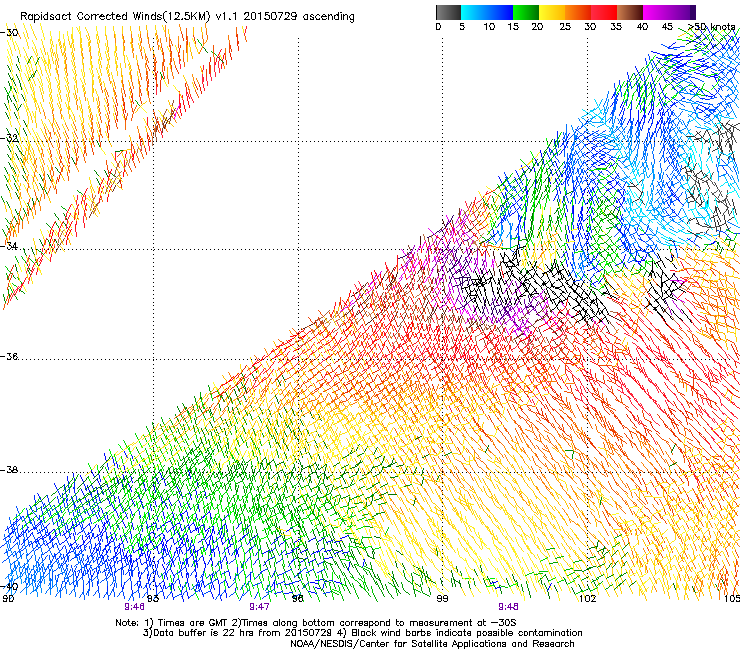This screenshot has height=650, width=740.
Task: Click the '-34' latitude label
Action: 9,246
